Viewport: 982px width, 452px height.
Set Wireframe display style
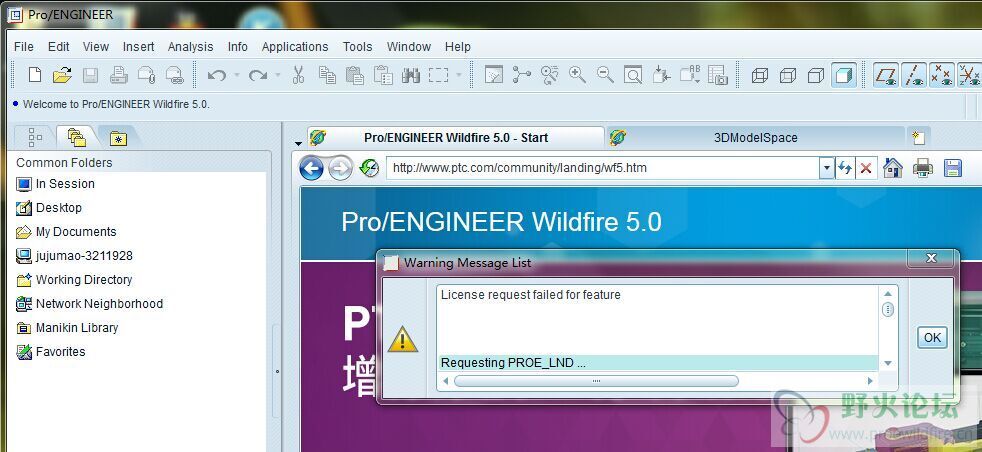[760, 76]
